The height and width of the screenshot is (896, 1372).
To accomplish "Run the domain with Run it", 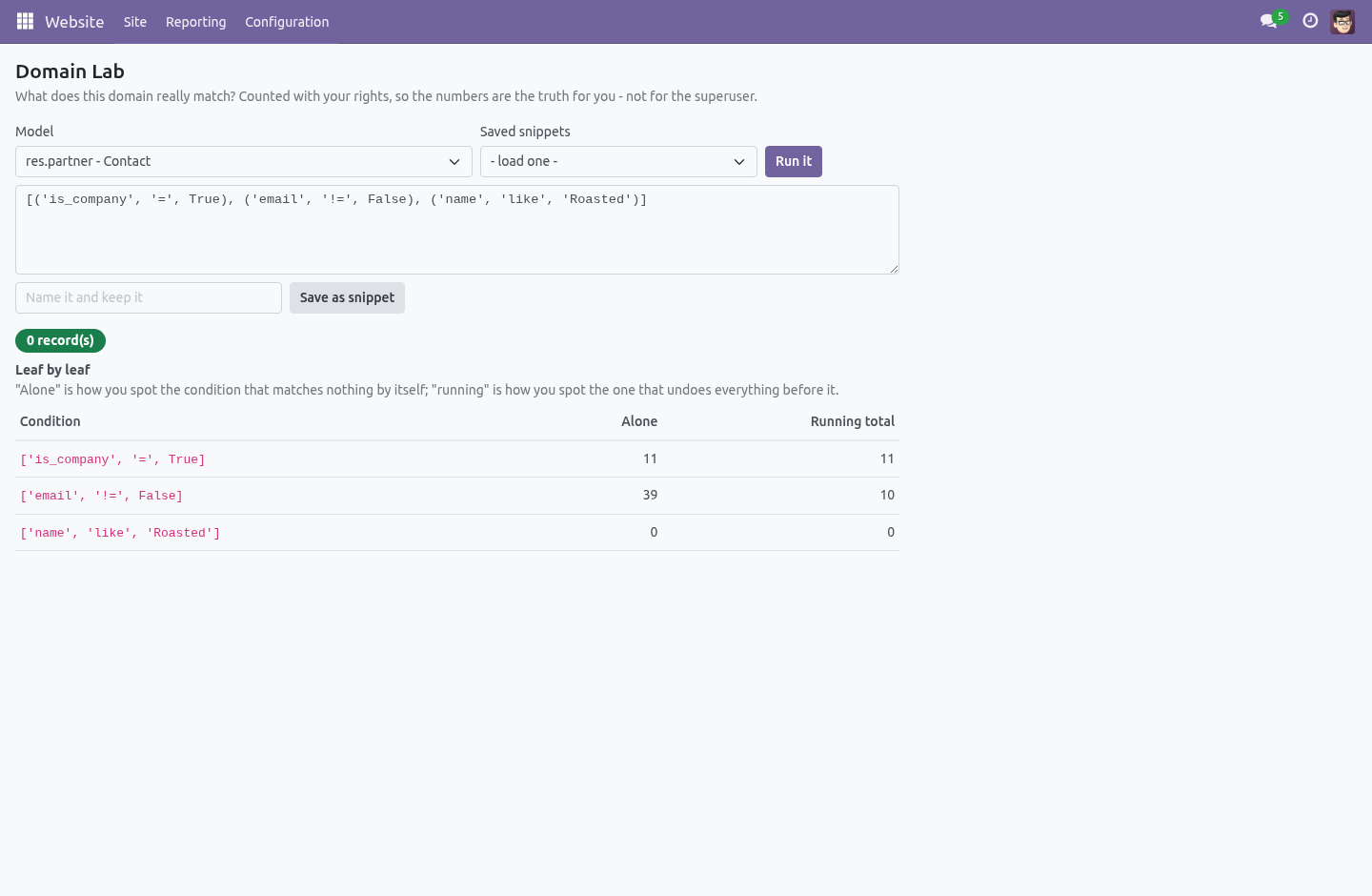I will pos(794,161).
